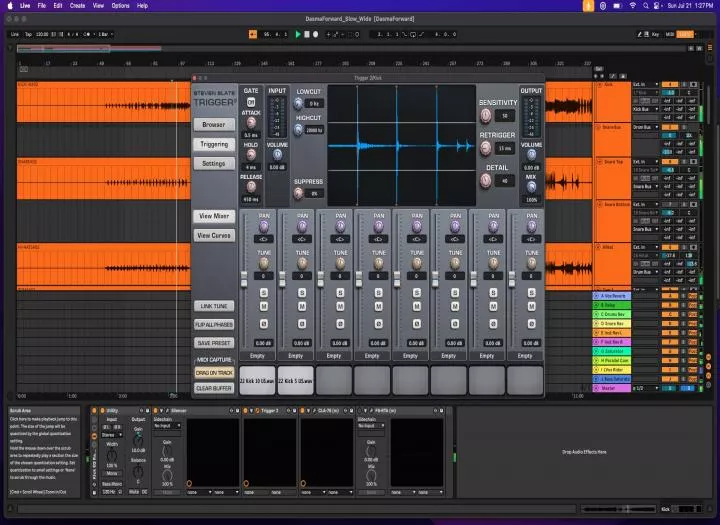Toggle the orange Follow playback icon

[x=253, y=34]
